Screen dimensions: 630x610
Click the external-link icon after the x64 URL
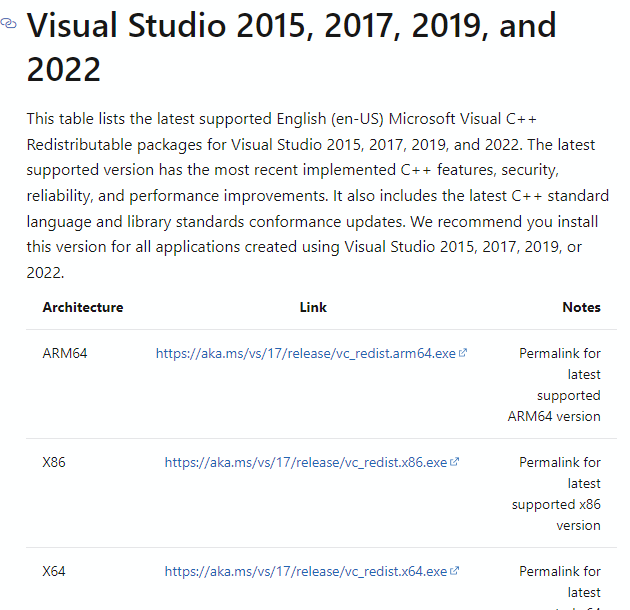pyautogui.click(x=454, y=571)
